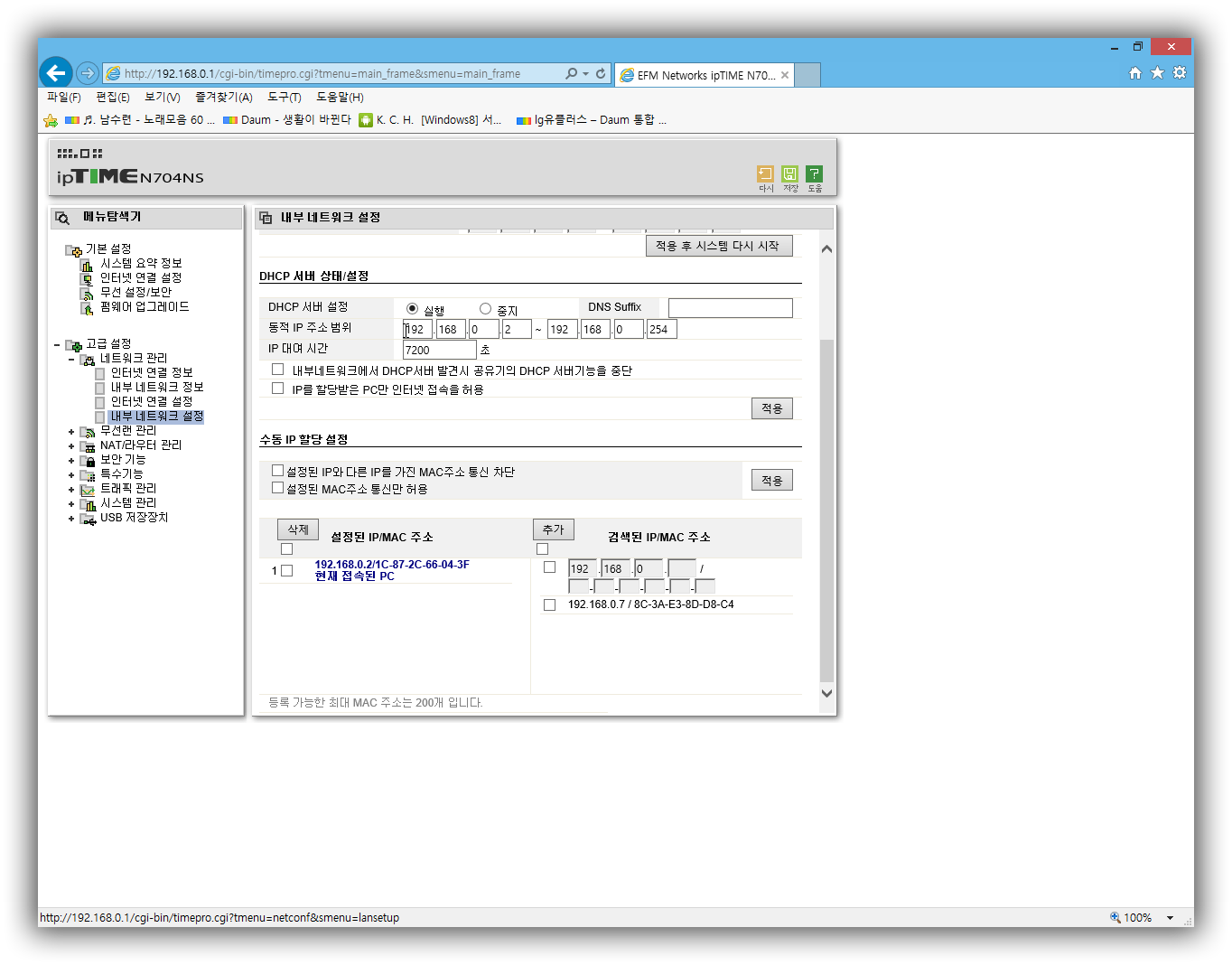Click the IP 대여 시간 field showing 7200
1232x965 pixels.
point(440,350)
